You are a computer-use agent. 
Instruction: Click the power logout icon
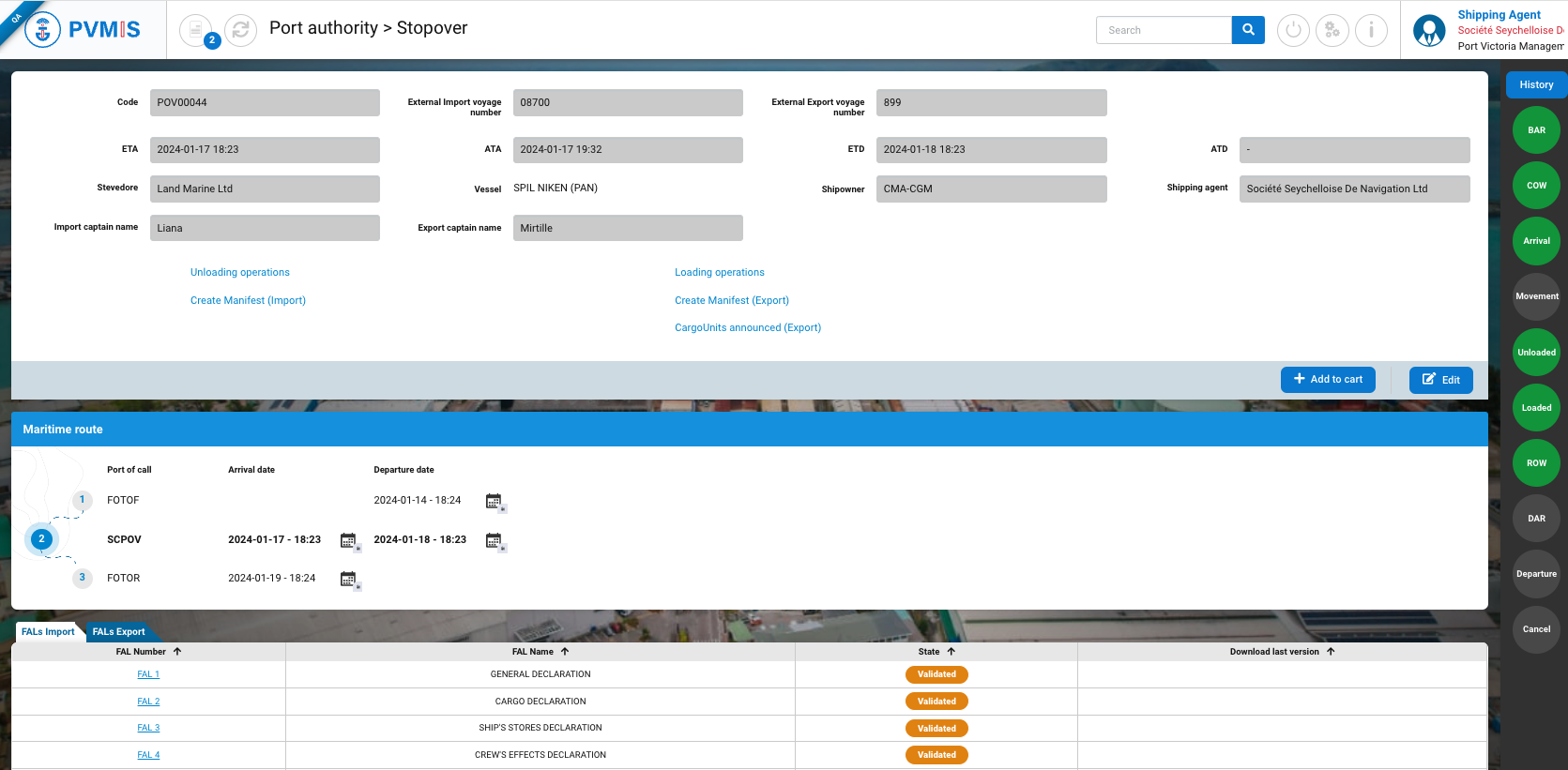(1293, 30)
